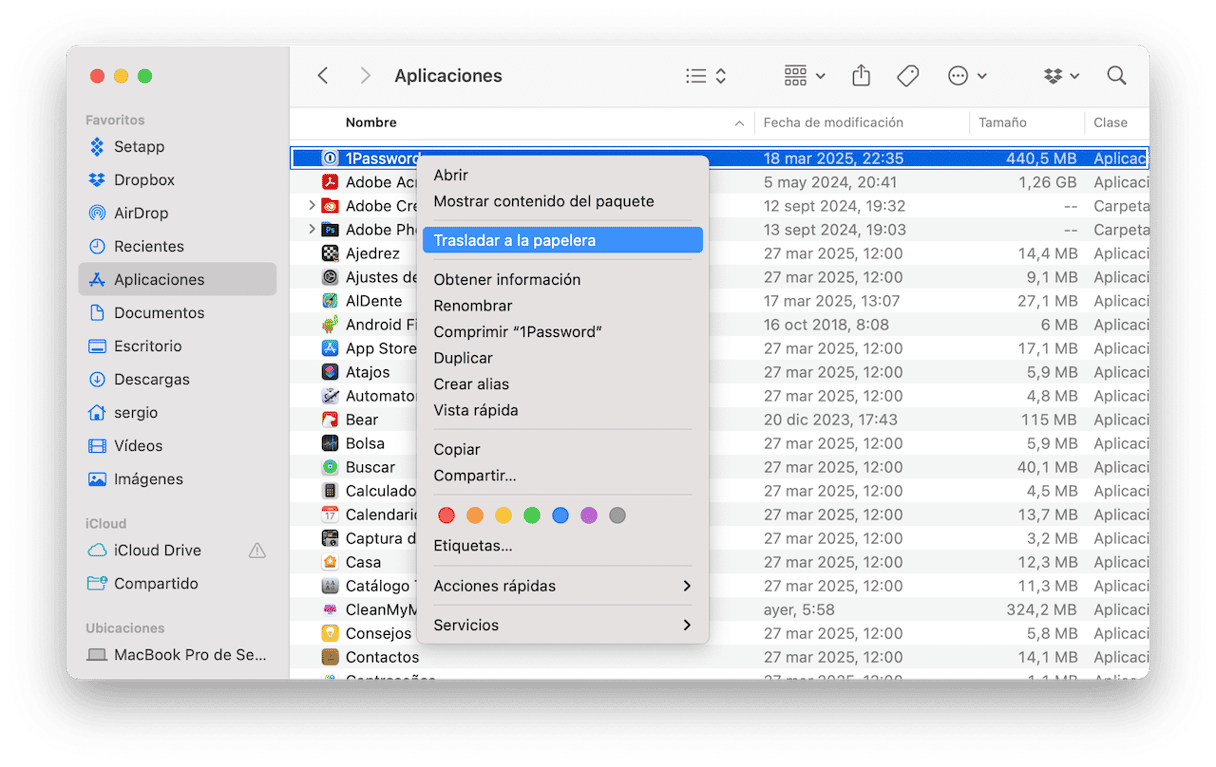Select AirDrop in the sidebar
Screen dimensions: 1216x767
coord(177,213)
